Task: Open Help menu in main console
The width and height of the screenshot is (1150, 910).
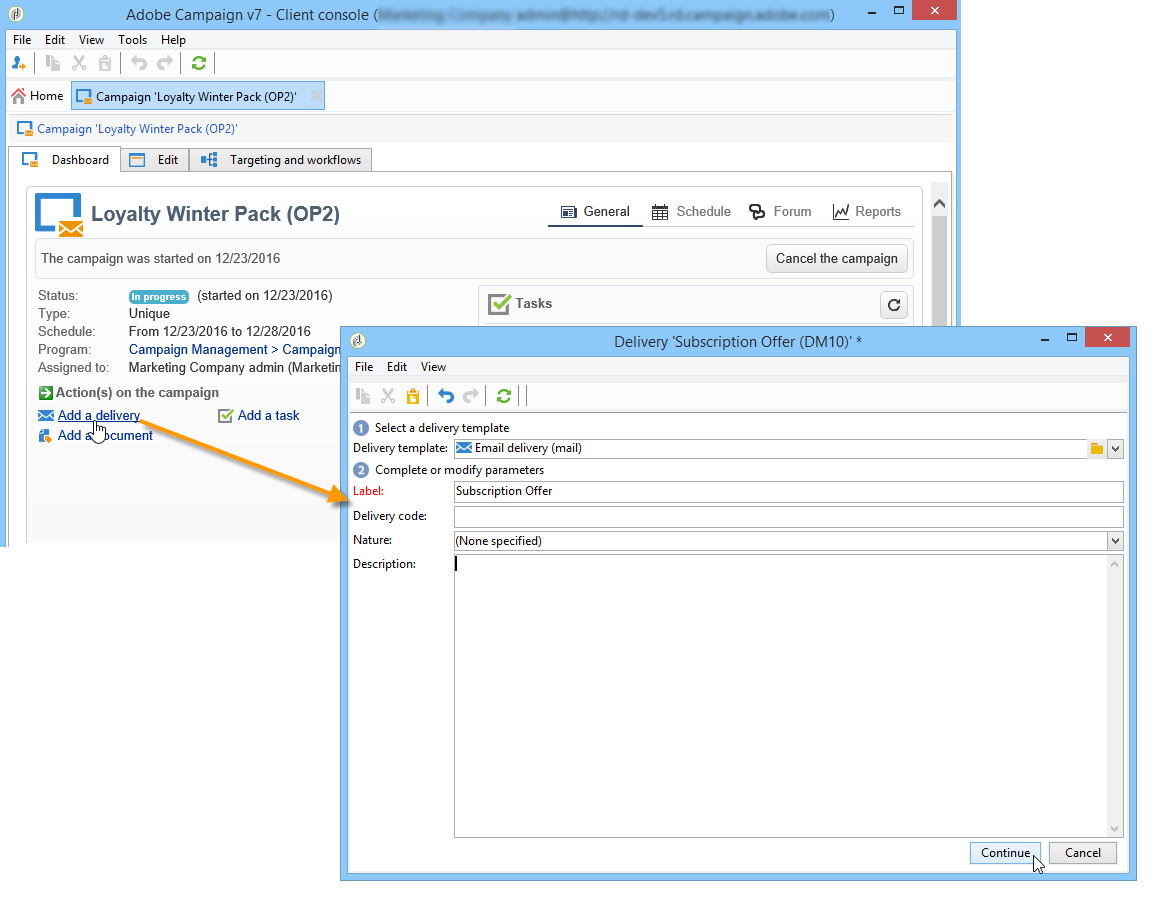Action: [x=173, y=40]
